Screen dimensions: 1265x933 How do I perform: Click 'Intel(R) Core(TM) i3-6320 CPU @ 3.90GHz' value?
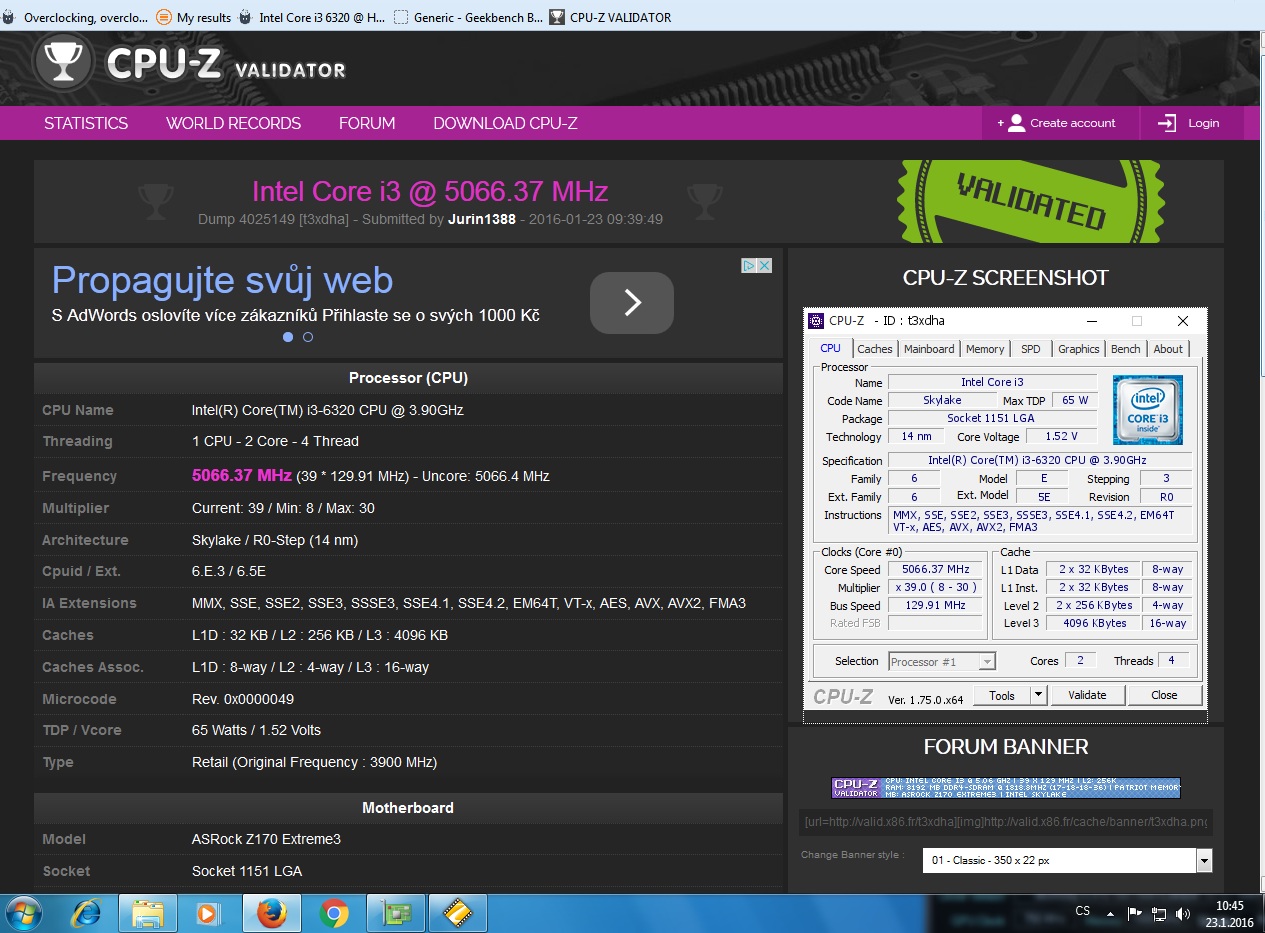click(328, 410)
